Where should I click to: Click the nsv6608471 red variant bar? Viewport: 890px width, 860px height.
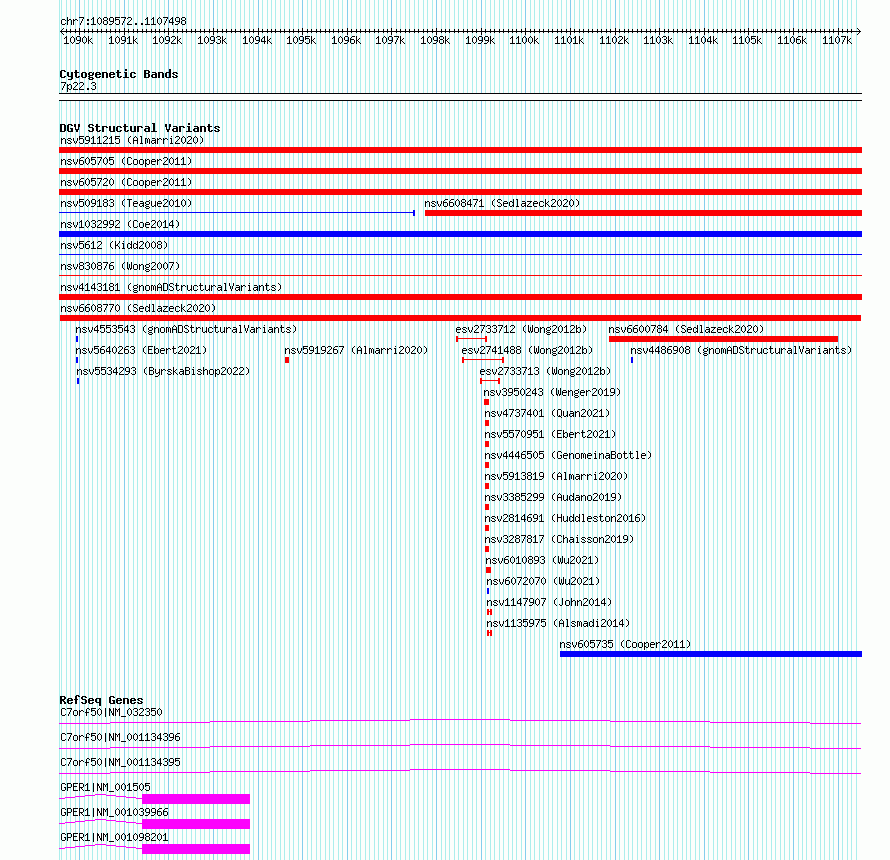point(643,213)
